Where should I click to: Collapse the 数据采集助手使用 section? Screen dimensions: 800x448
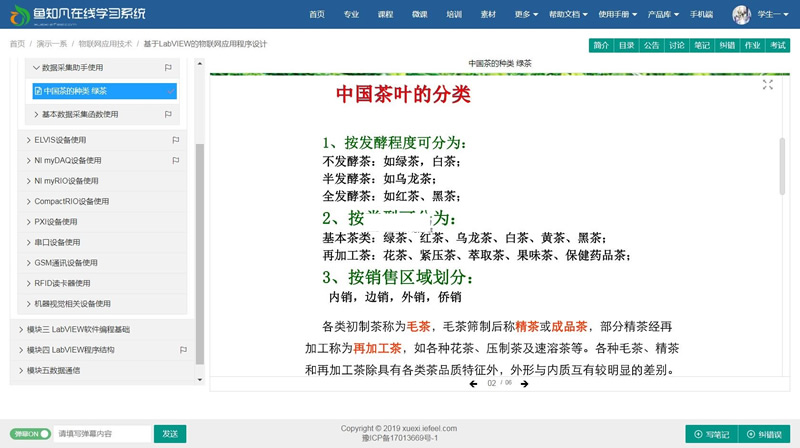[x=37, y=67]
